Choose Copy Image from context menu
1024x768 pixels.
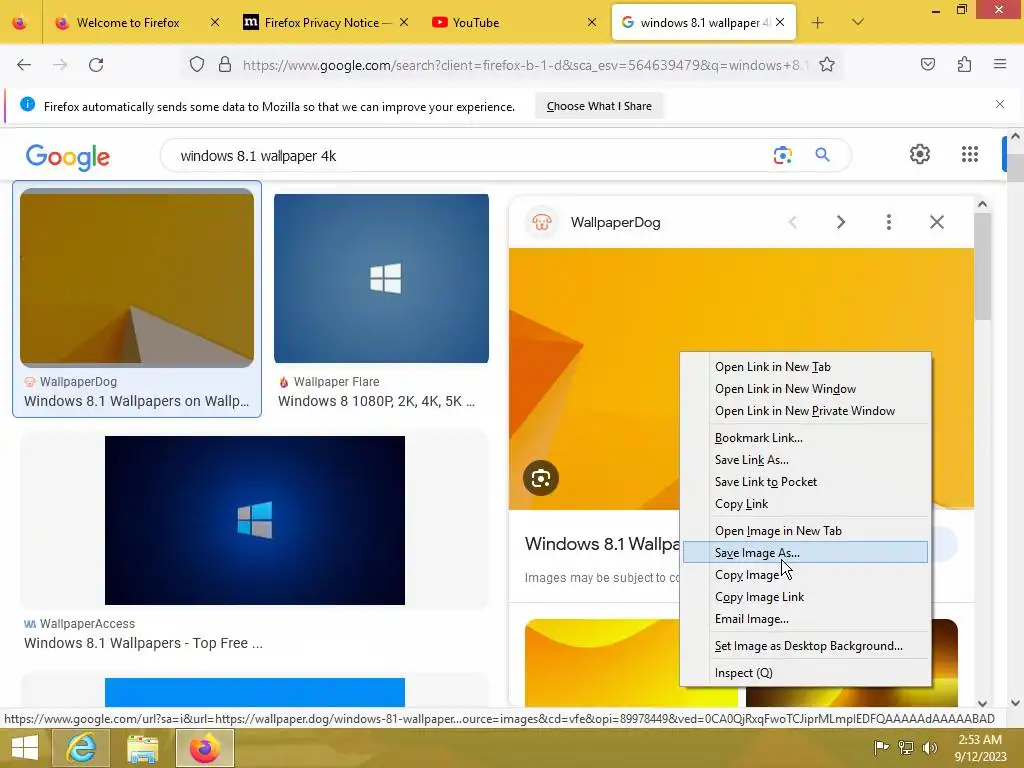pyautogui.click(x=805, y=575)
